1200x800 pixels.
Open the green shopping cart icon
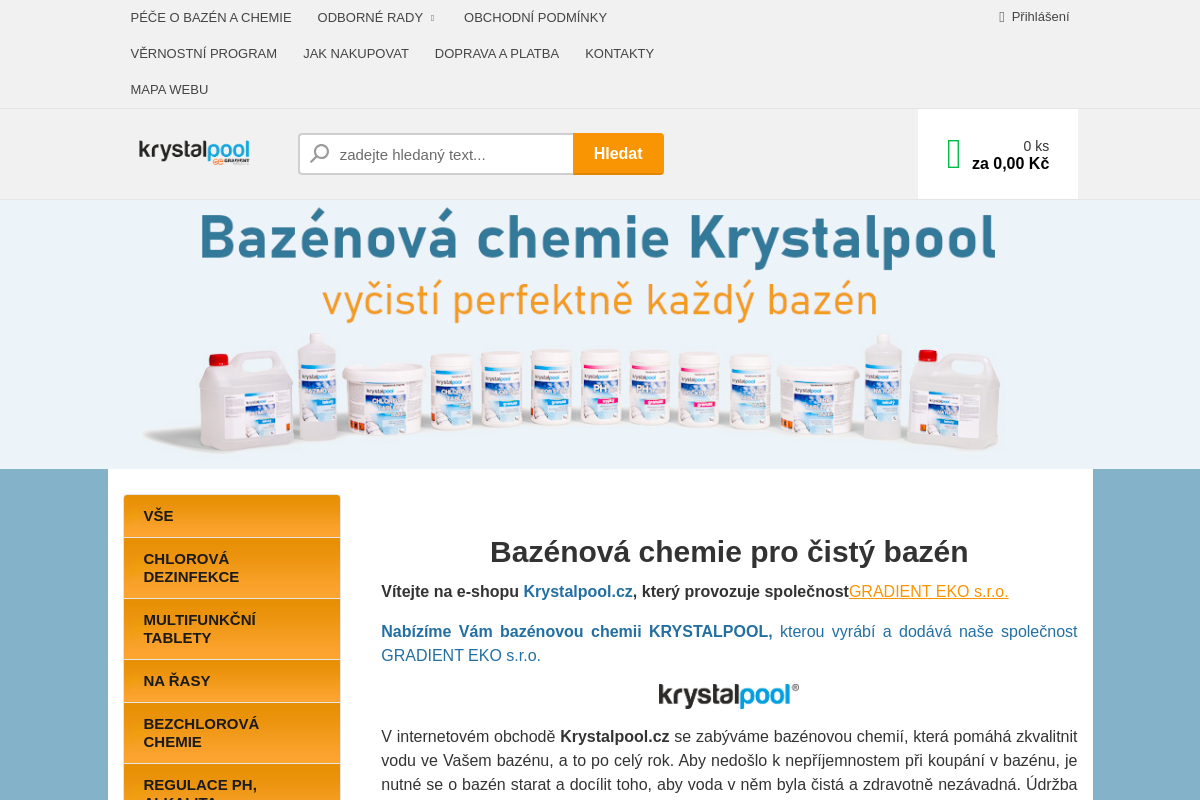[x=951, y=152]
